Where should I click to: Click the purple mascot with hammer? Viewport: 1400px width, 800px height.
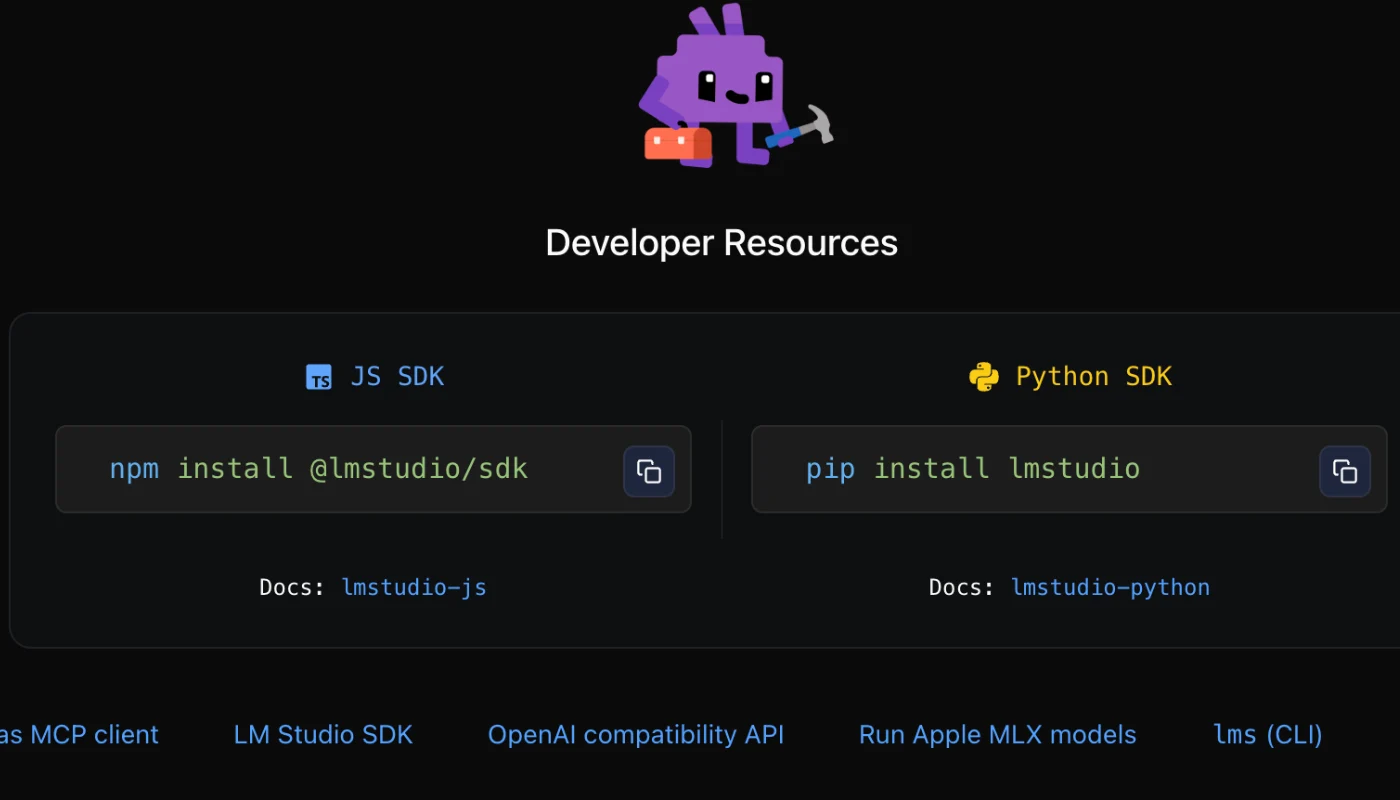735,85
